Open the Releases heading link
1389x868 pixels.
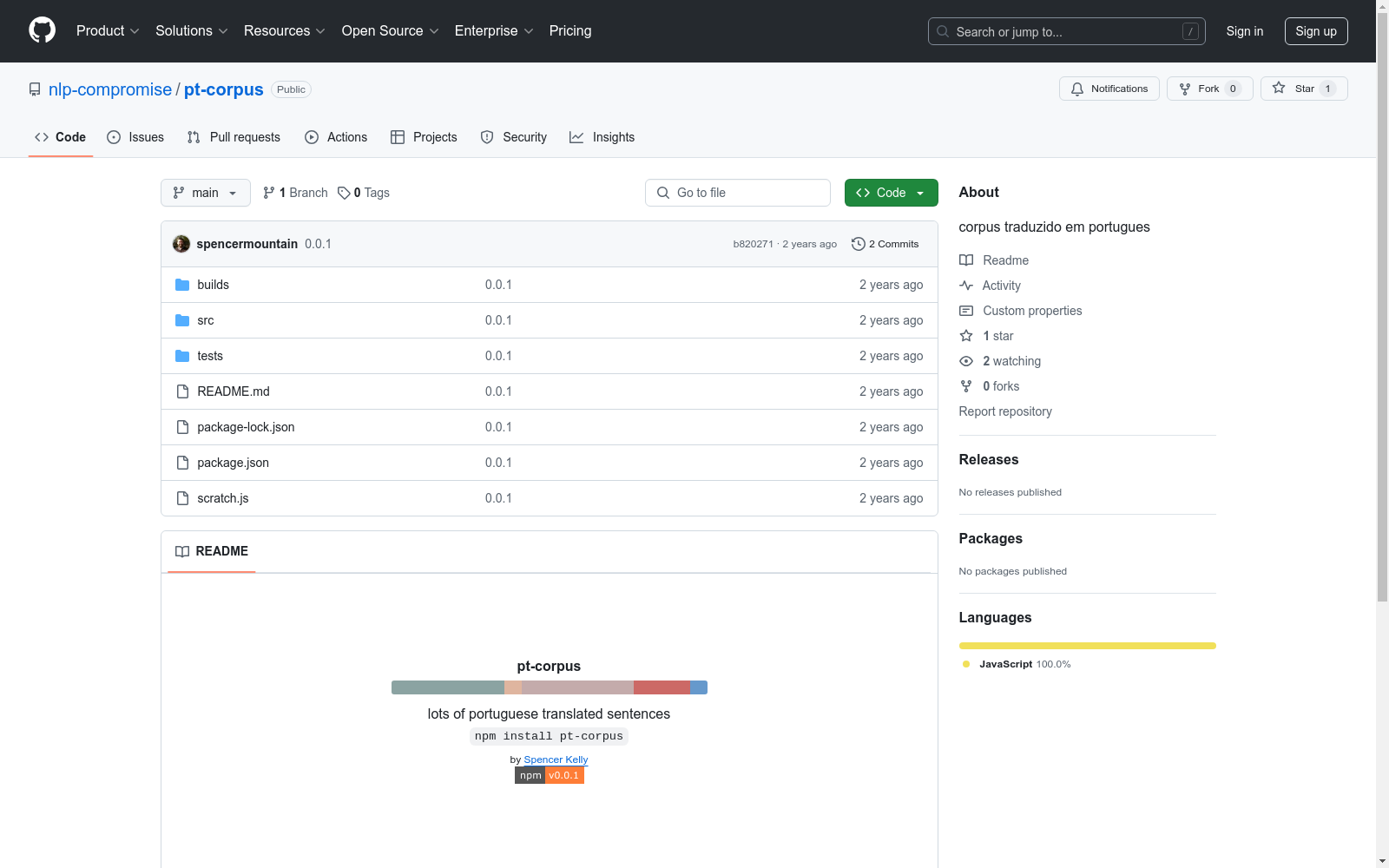pyautogui.click(x=989, y=460)
